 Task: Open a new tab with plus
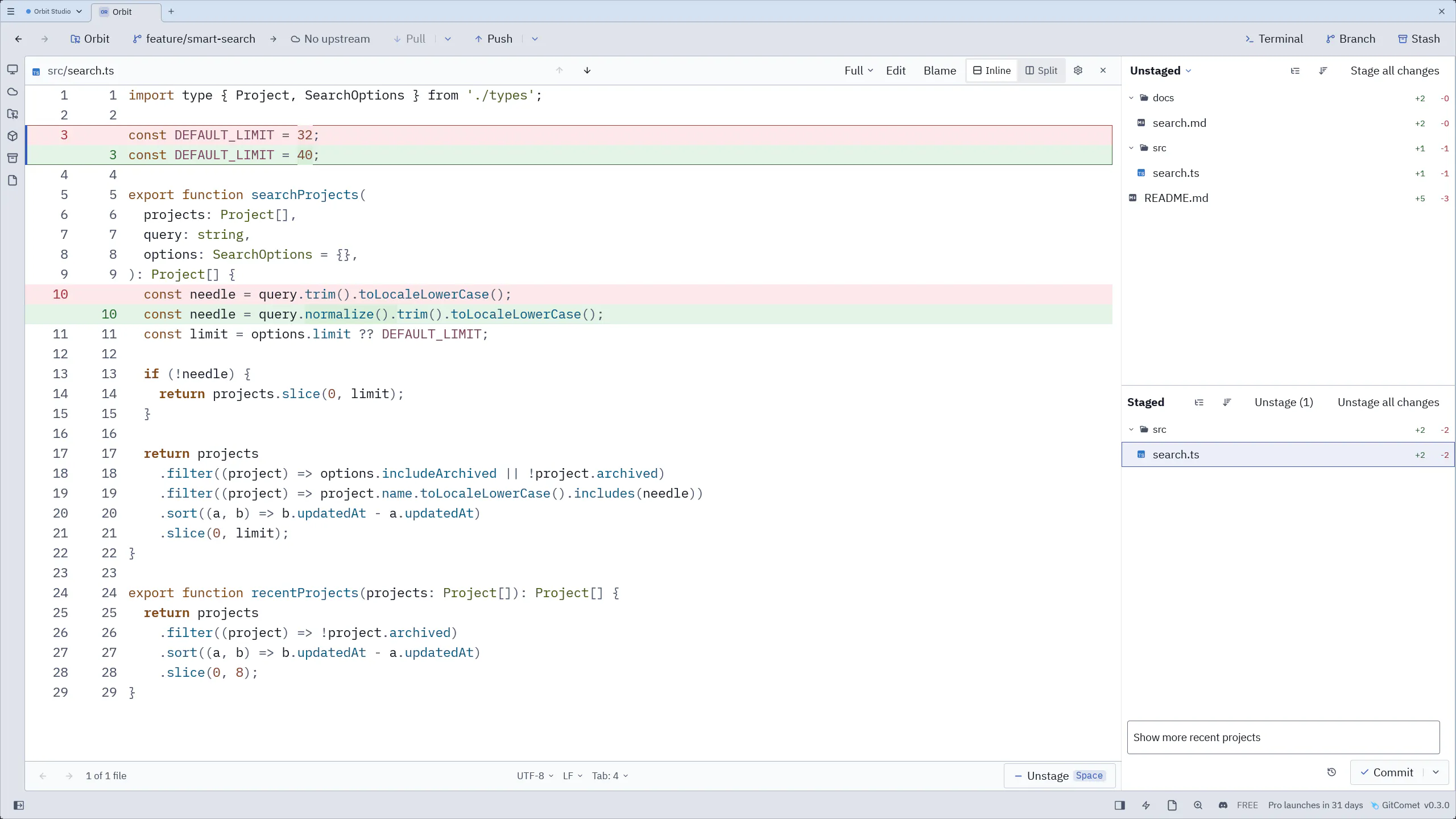coord(171,11)
